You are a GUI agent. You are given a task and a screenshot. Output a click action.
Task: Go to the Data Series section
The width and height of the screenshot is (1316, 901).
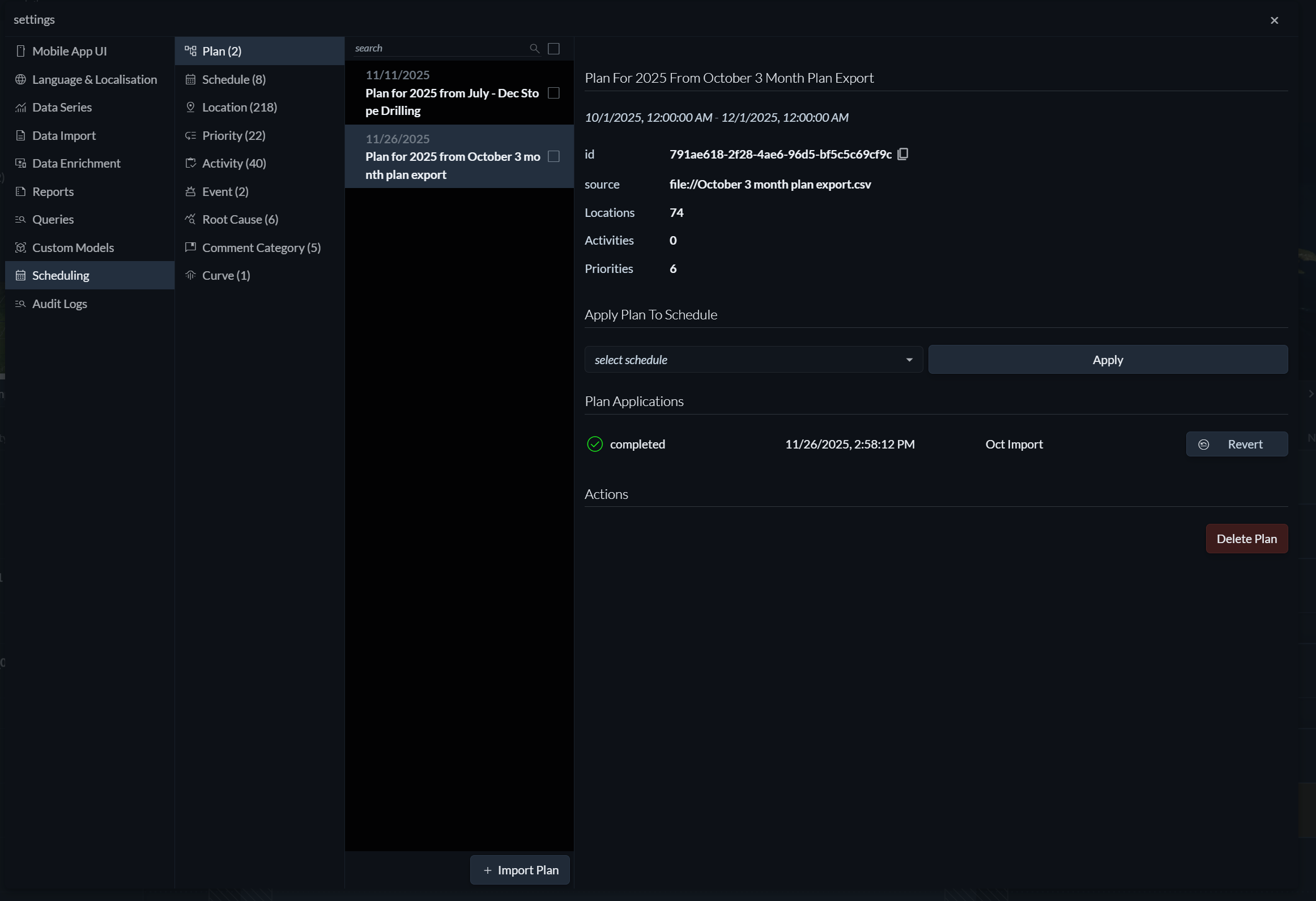pos(90,107)
